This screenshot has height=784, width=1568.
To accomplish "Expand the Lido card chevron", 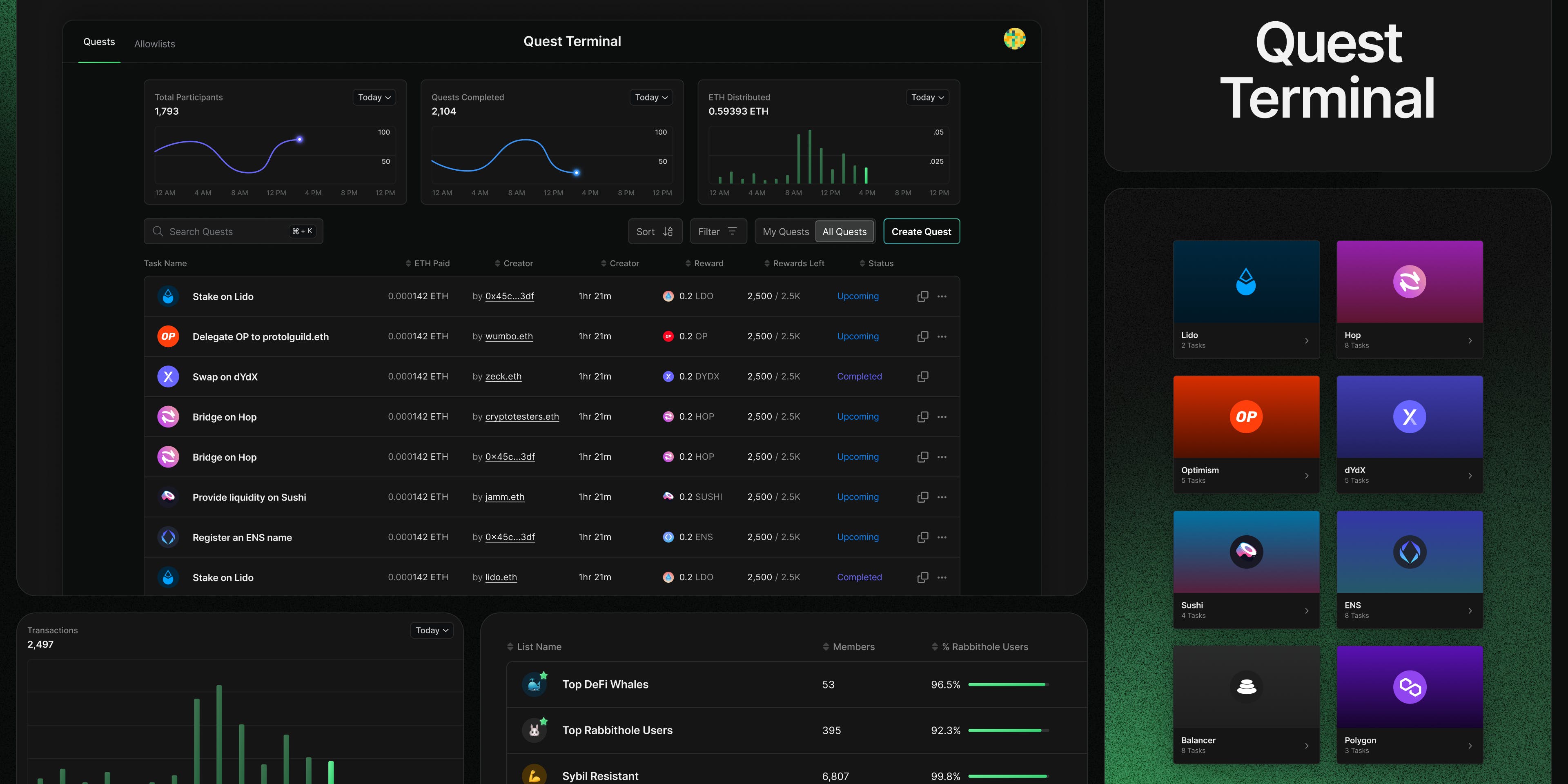I will click(1307, 341).
